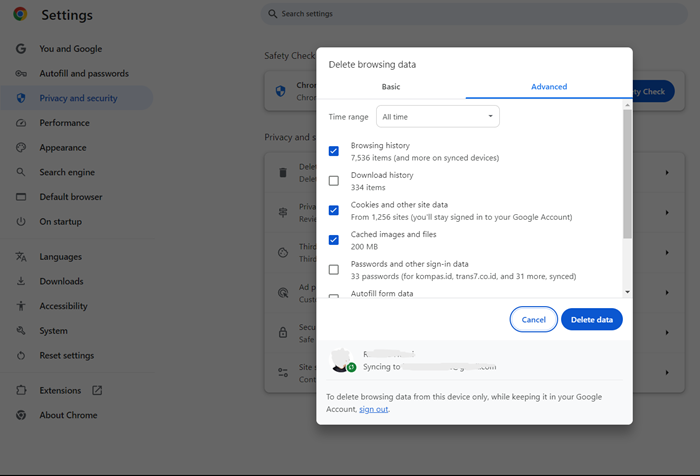Image resolution: width=700 pixels, height=476 pixels.
Task: Click the Extensions puzzle icon
Action: pos(21,390)
